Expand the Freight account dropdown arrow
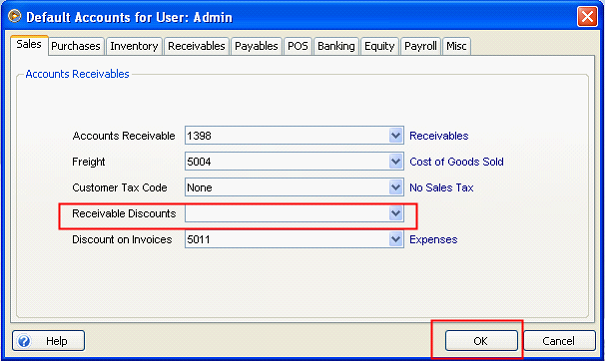 point(395,161)
